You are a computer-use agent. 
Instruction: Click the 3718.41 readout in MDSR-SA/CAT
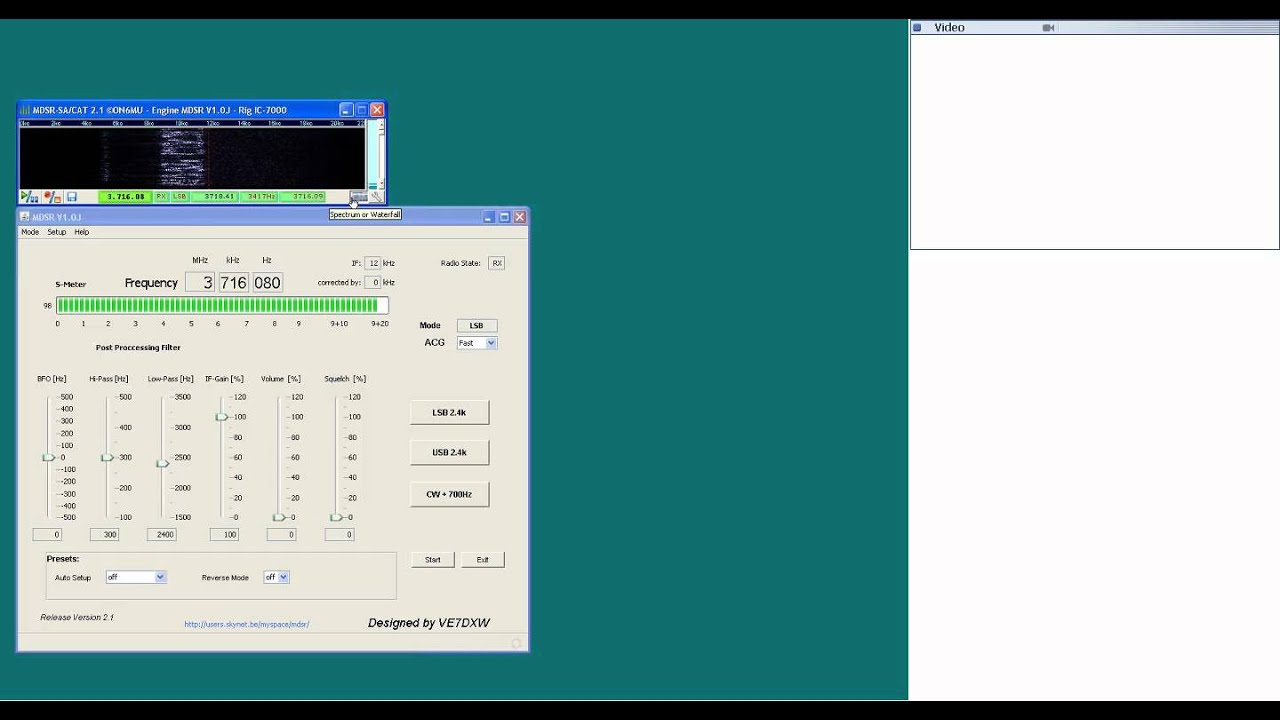pos(214,197)
